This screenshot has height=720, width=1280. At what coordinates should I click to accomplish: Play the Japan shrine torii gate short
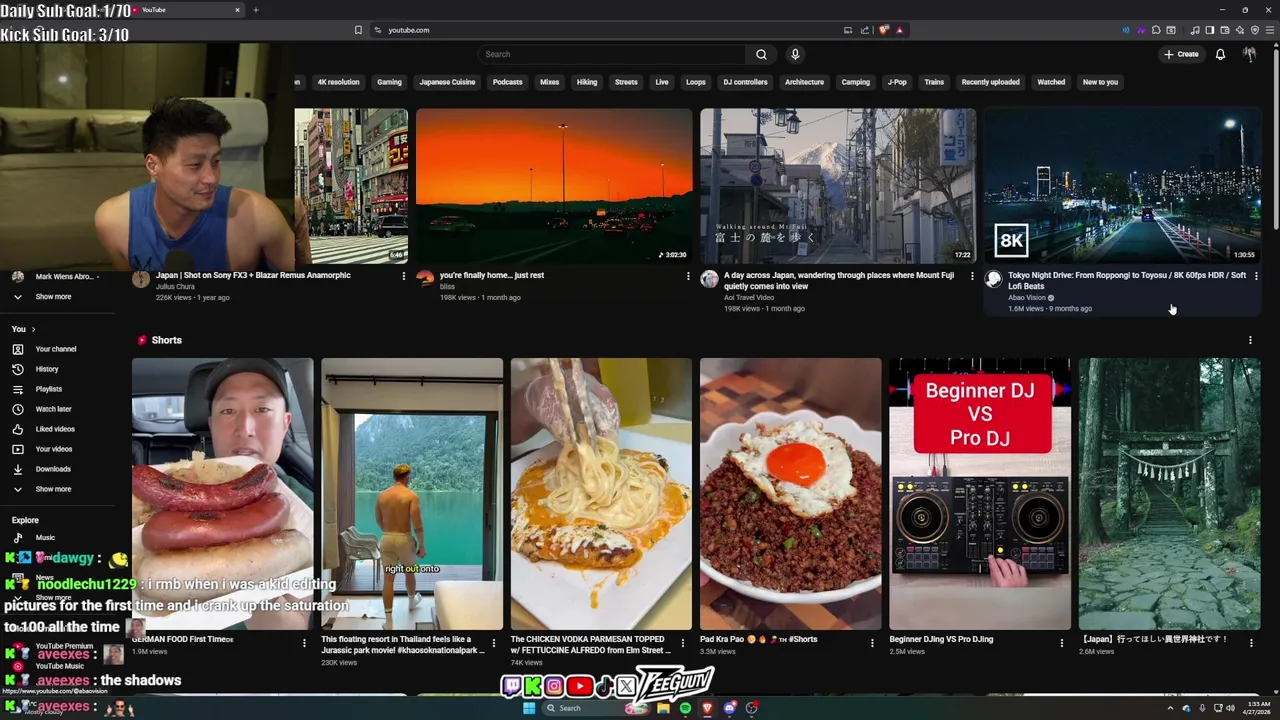(1169, 494)
